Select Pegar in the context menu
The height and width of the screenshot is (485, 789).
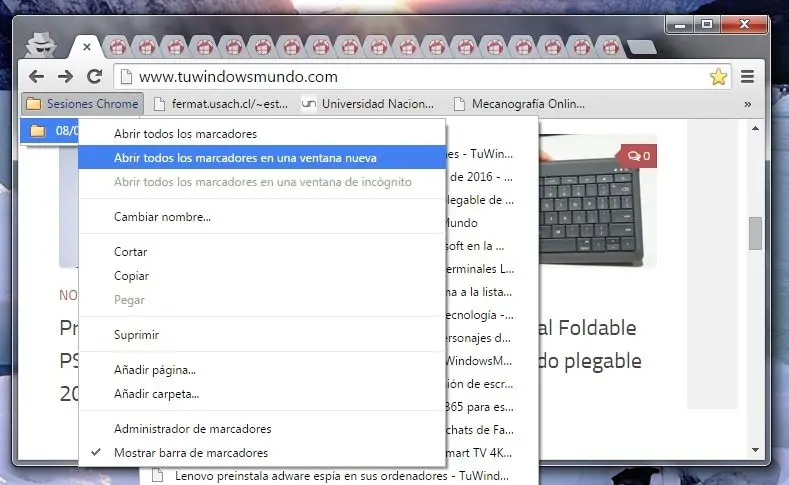coord(262,300)
